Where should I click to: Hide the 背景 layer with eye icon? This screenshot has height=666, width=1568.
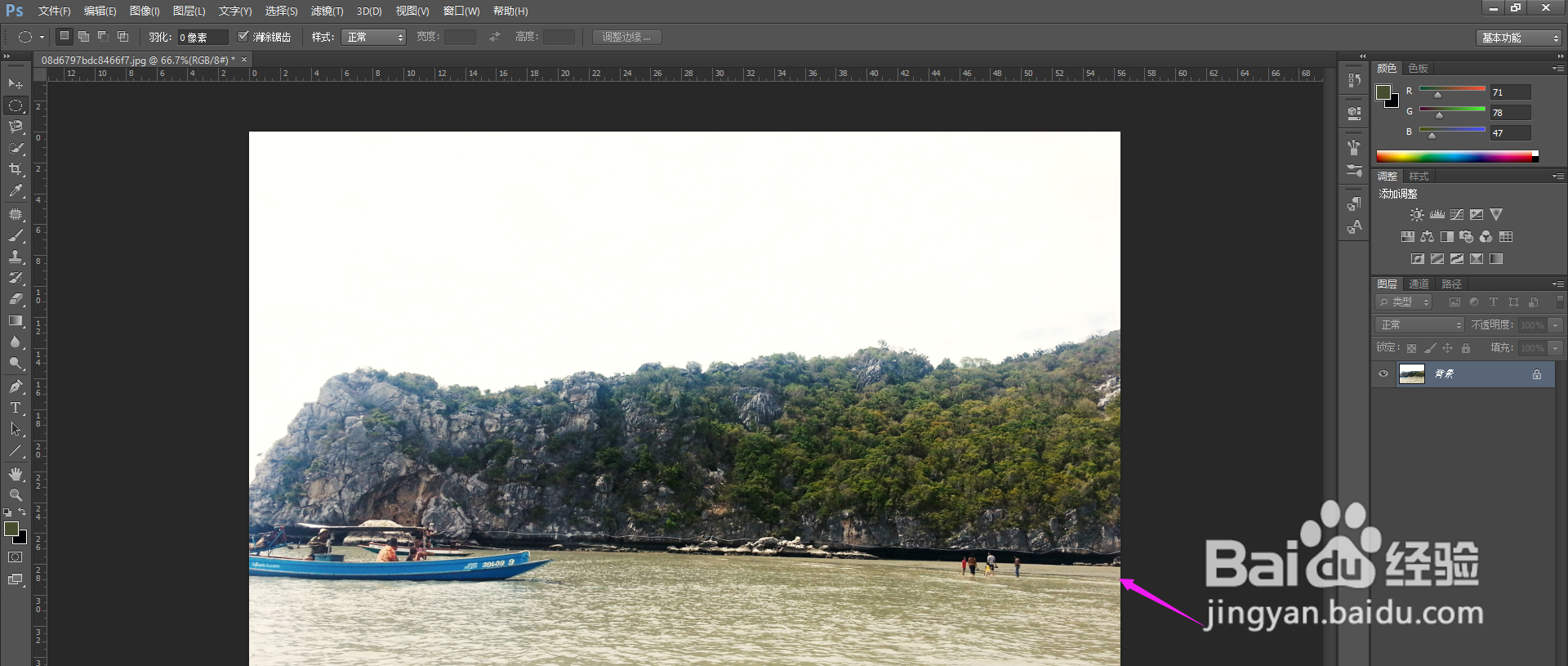[x=1383, y=374]
